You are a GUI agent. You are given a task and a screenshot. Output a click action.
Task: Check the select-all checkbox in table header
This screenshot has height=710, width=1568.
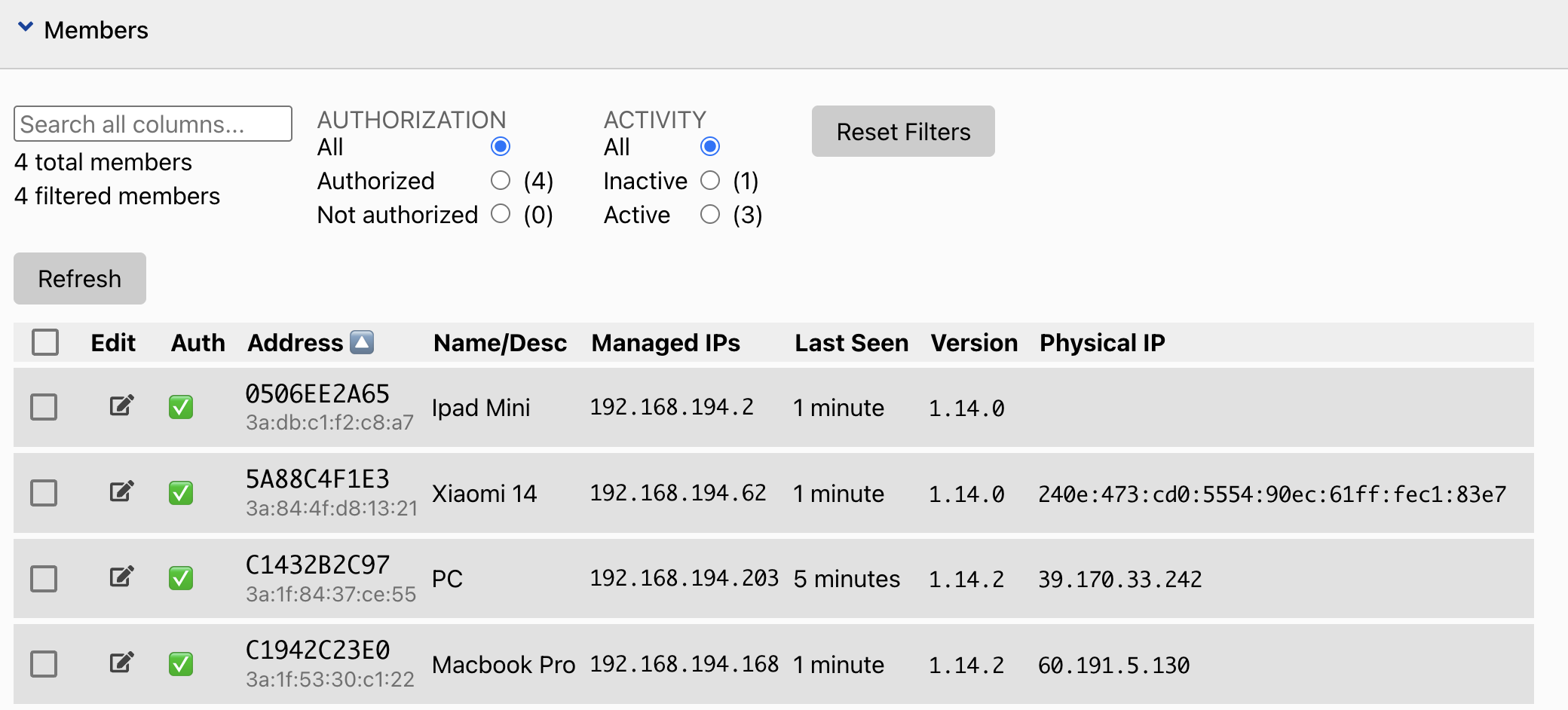45,342
